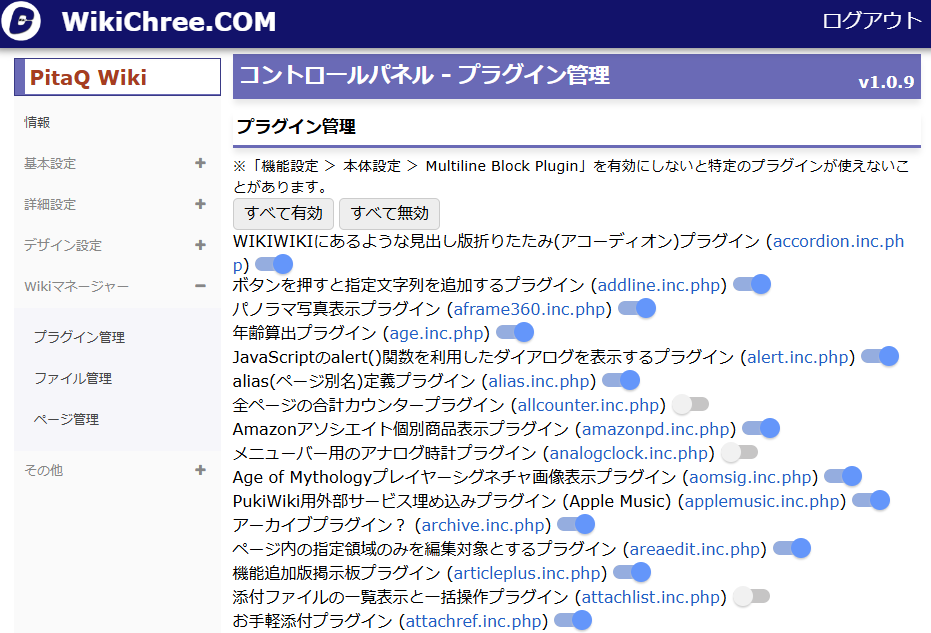Open the attachref.inc.php link

[x=474, y=621]
